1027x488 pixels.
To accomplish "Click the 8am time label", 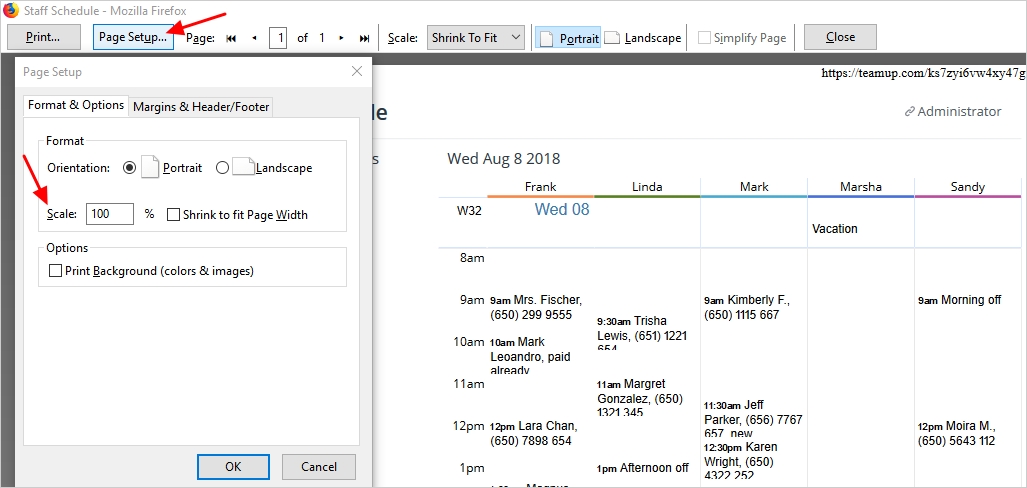I will (x=472, y=257).
